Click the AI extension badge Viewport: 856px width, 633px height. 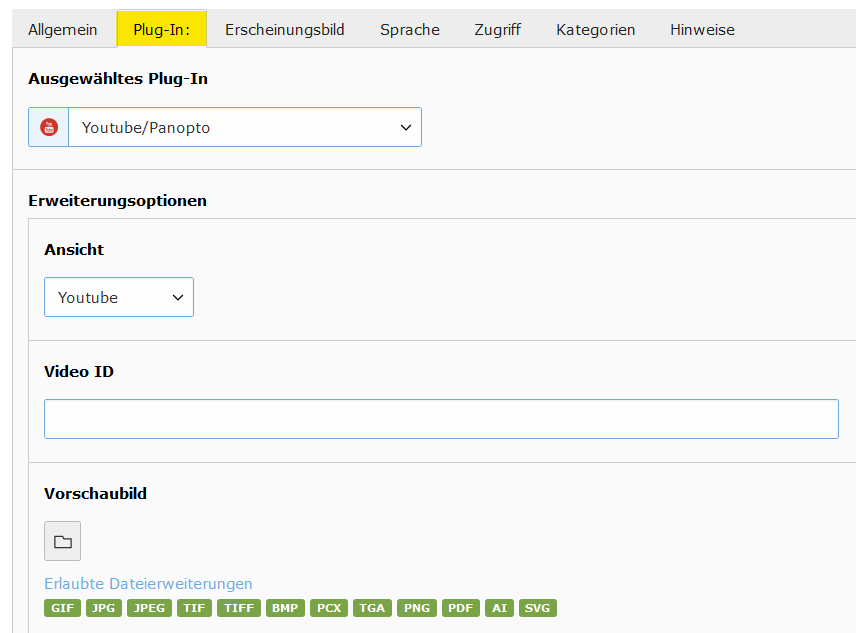[500, 608]
